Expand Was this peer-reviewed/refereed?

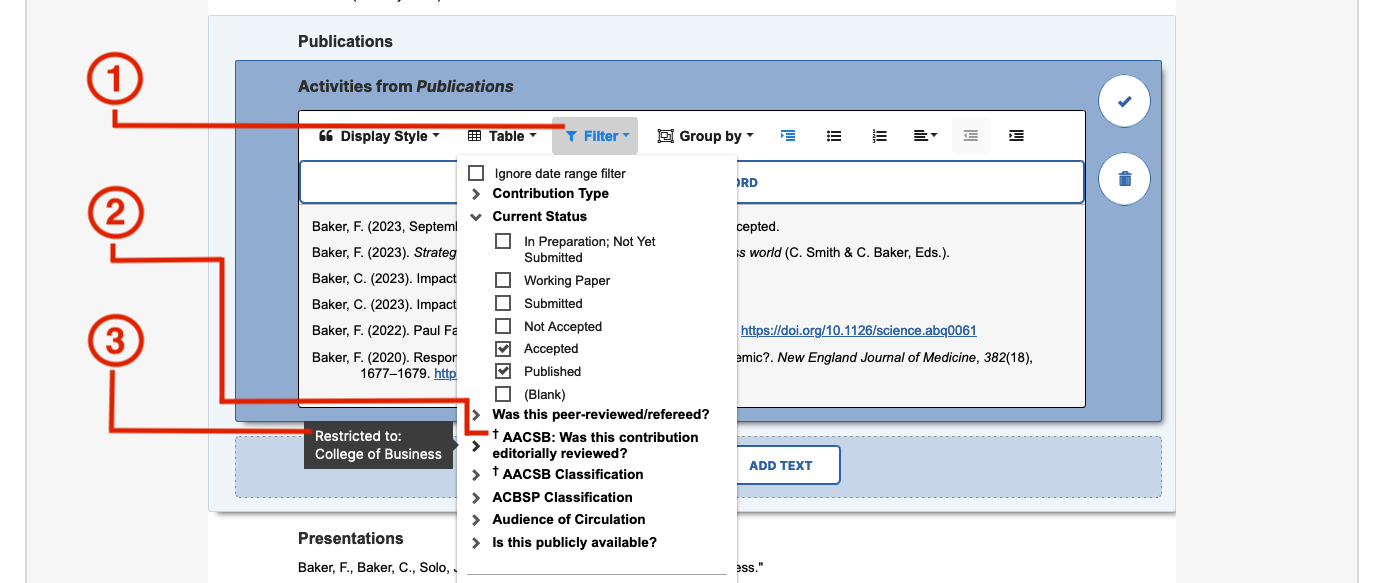coord(476,414)
